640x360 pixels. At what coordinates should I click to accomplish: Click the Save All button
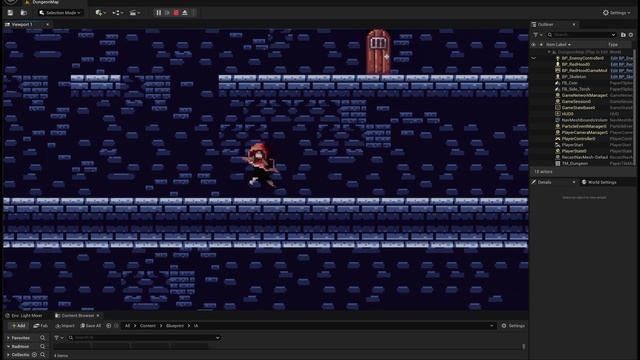(91, 326)
